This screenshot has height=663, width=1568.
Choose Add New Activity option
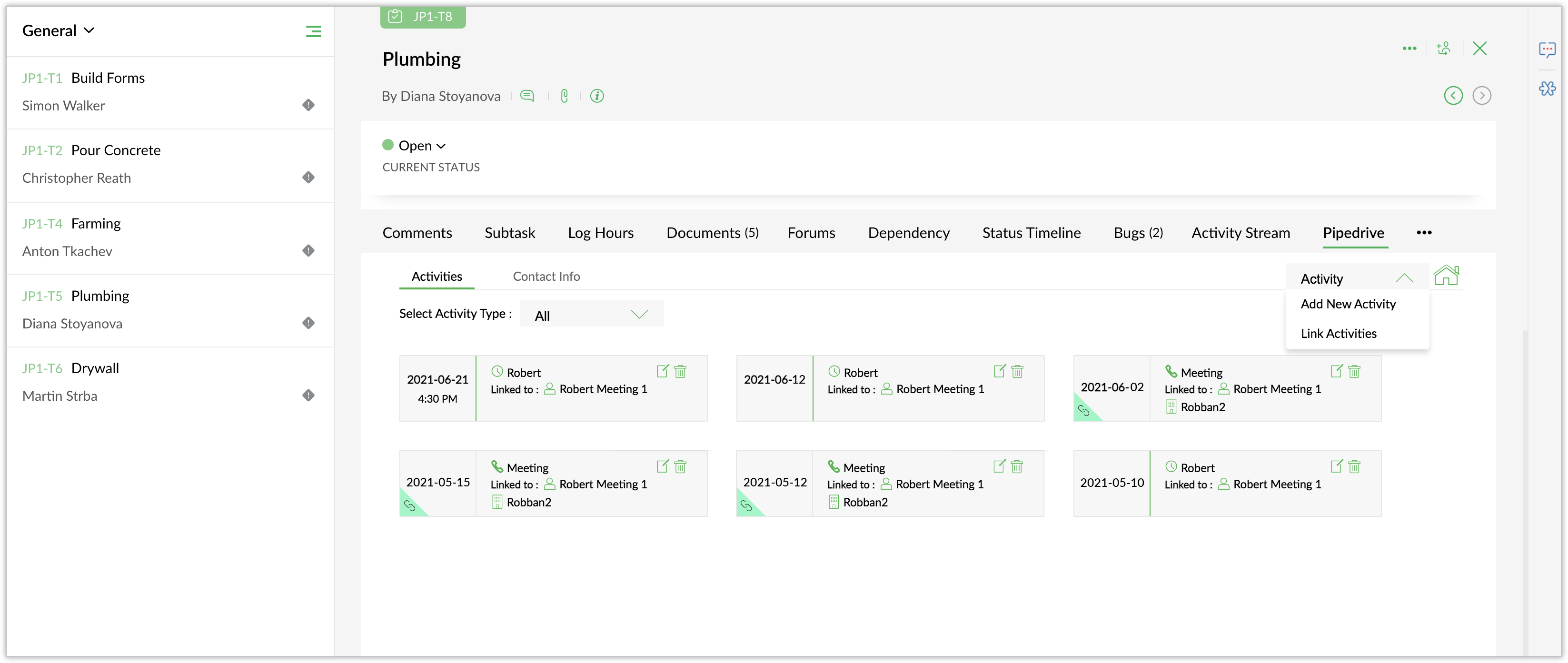(x=1348, y=304)
